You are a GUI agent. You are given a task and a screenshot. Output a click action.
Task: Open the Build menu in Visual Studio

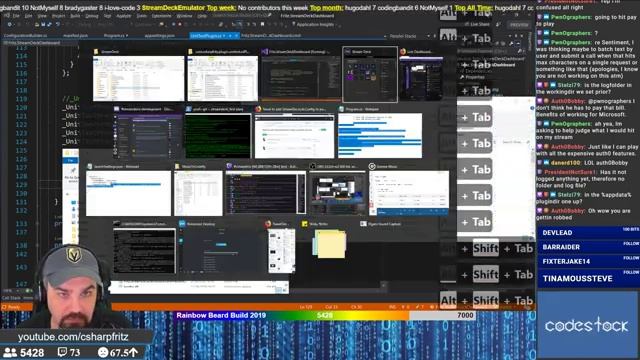pyautogui.click(x=75, y=16)
